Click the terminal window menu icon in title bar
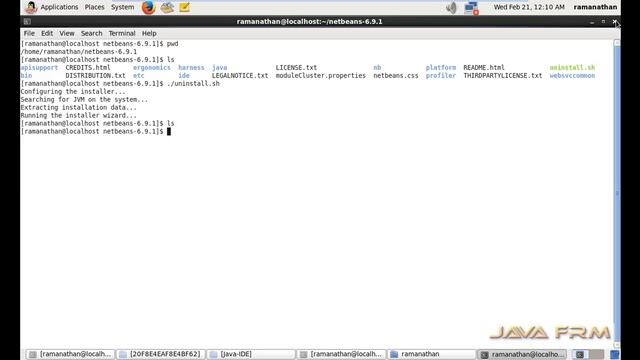This screenshot has height=360, width=640. coord(27,21)
